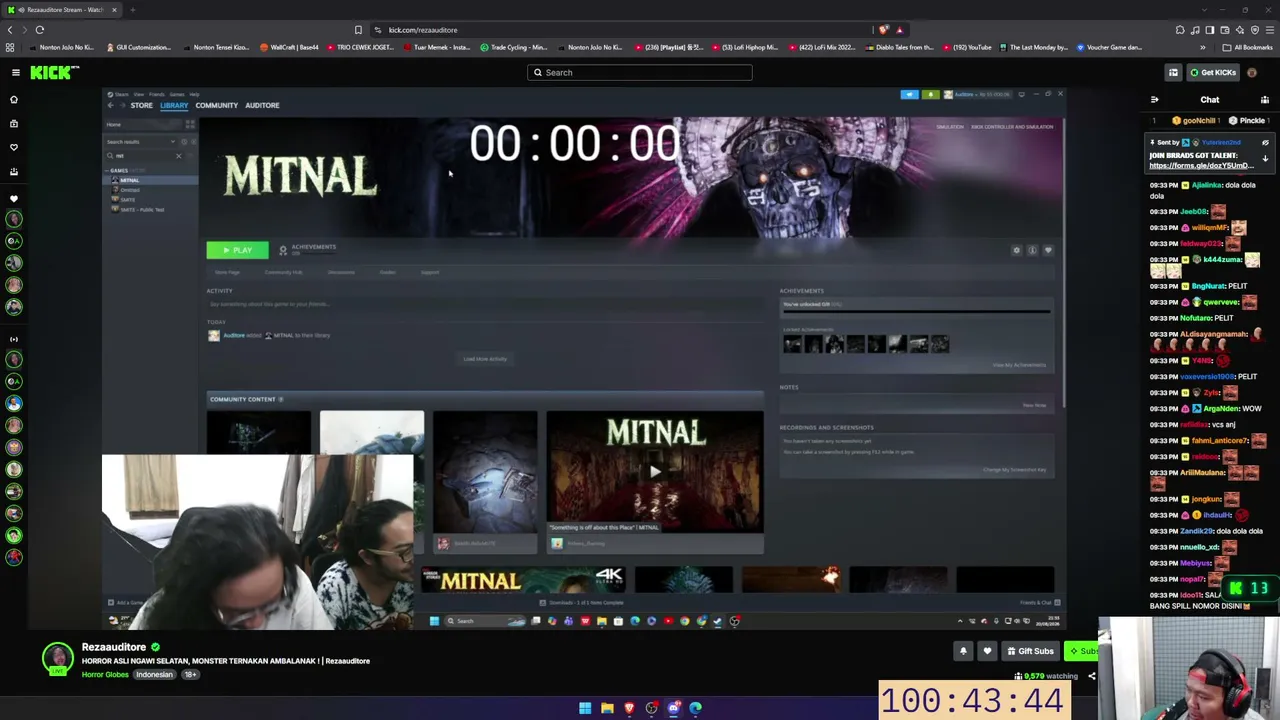Open Browse icon in Kick sidebar
This screenshot has height=720, width=1280.
14,123
